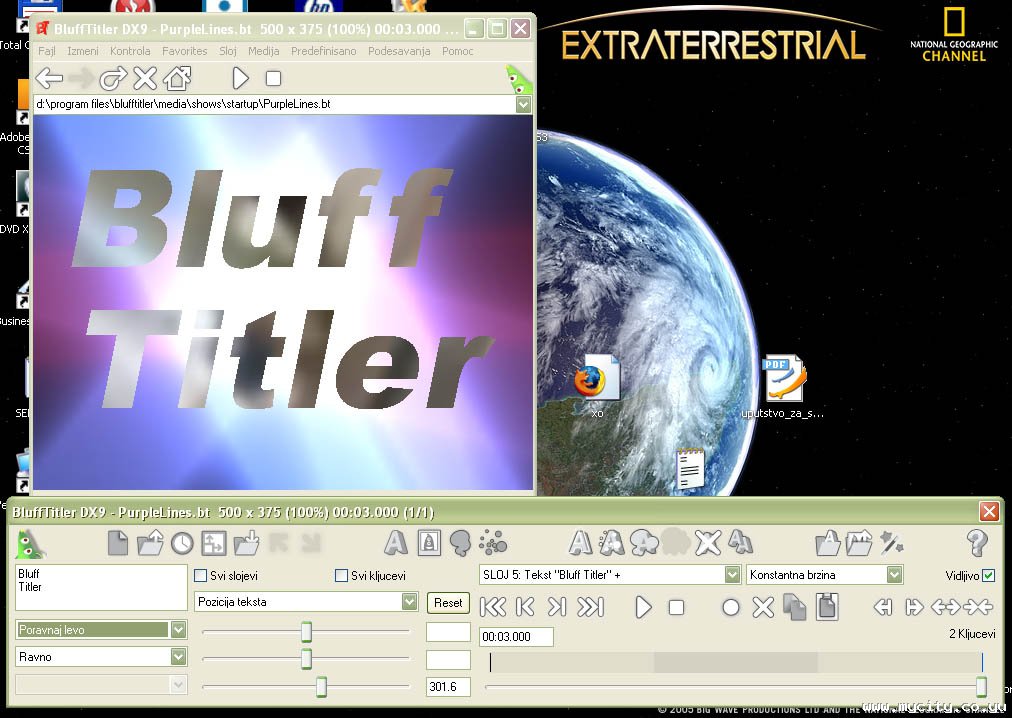Click the paste key clipboard icon
Screen dimensions: 1012x718
click(x=827, y=607)
